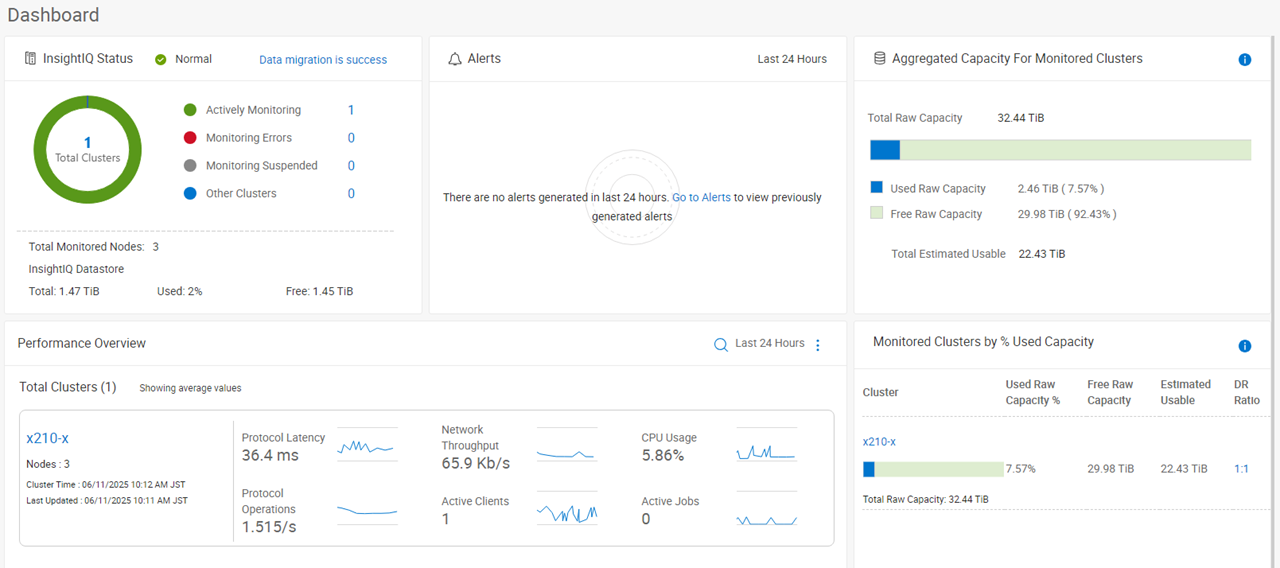Click the Total Raw Capacity usage bar

1060,150
